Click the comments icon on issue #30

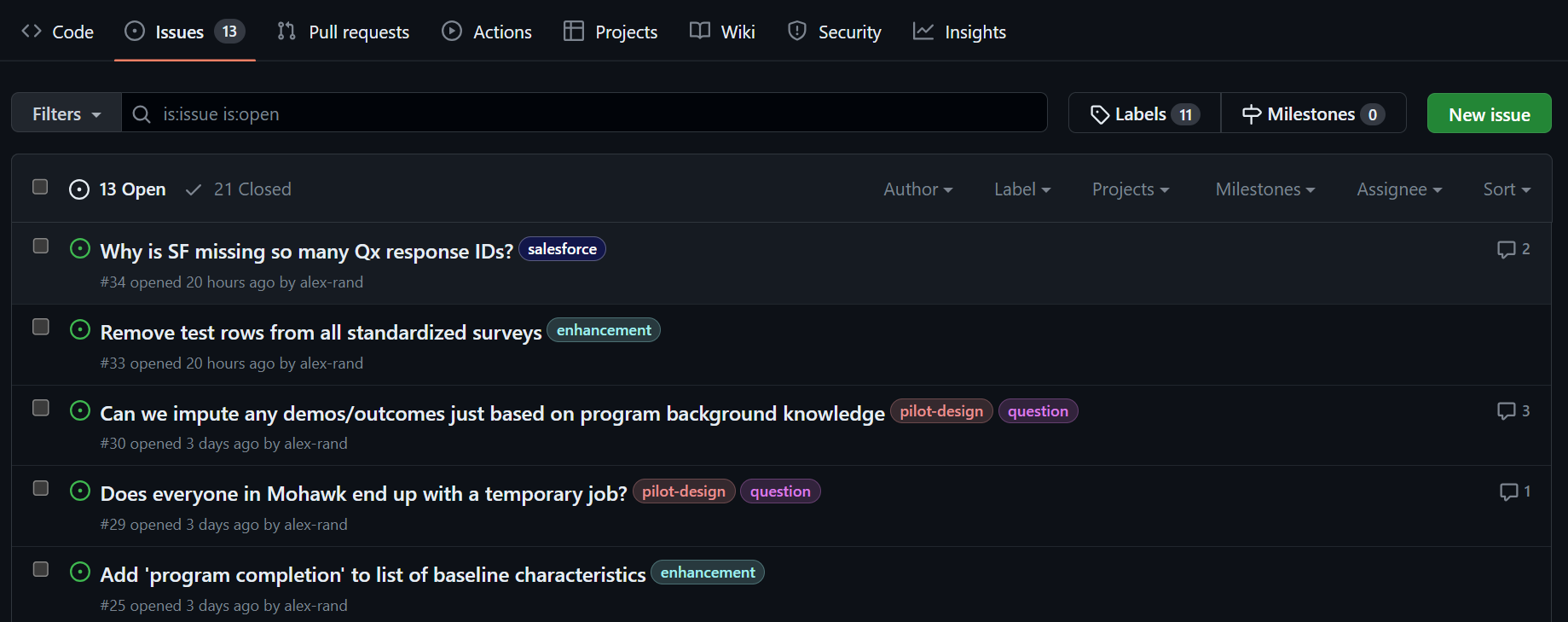tap(1506, 411)
